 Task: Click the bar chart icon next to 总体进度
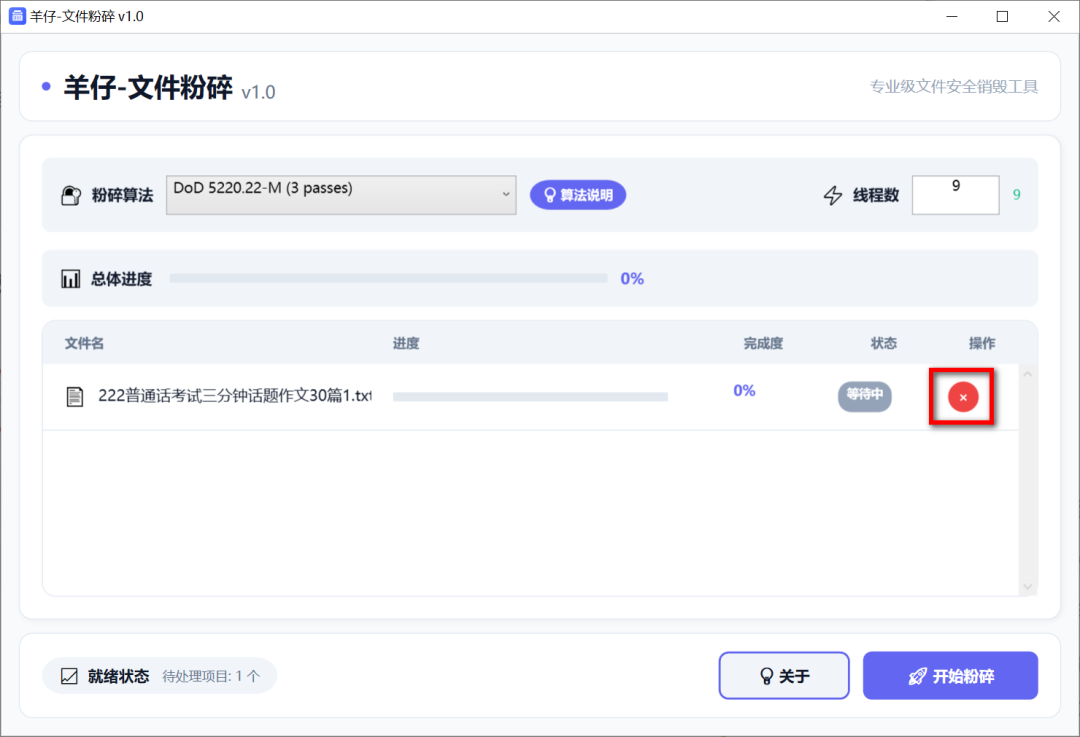(x=71, y=279)
